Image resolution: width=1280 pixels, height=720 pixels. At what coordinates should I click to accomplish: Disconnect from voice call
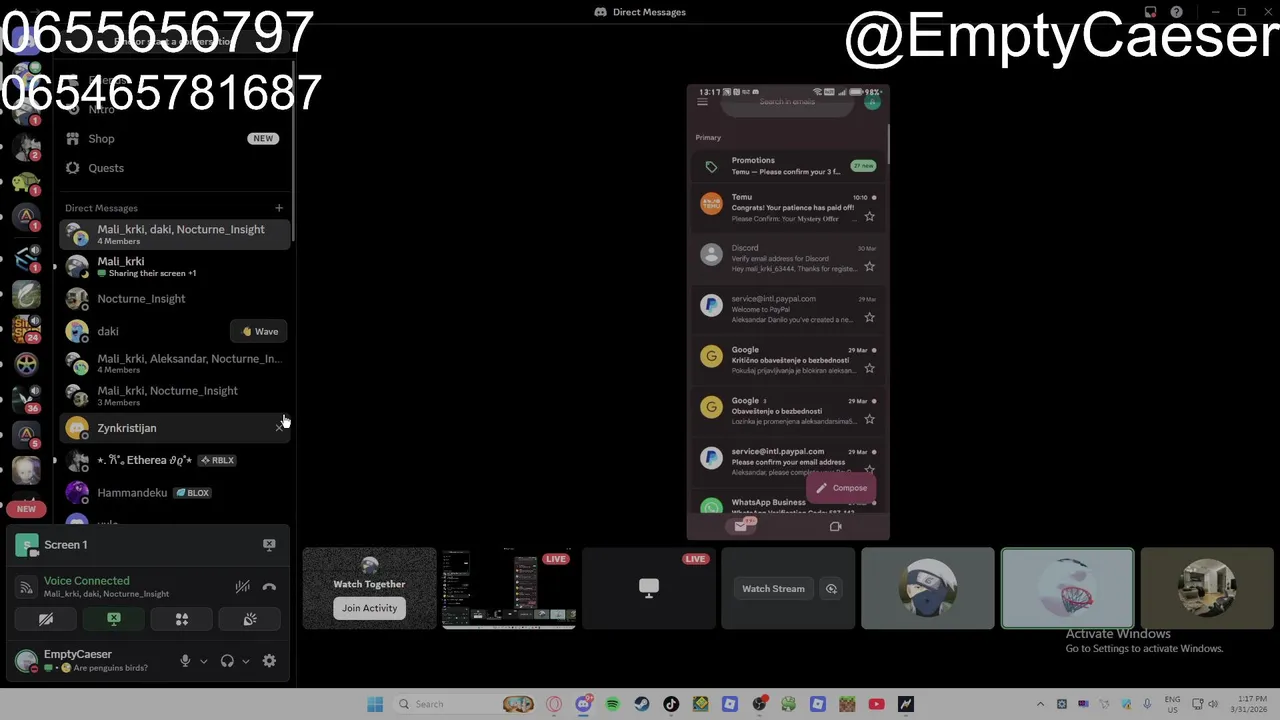tap(269, 587)
